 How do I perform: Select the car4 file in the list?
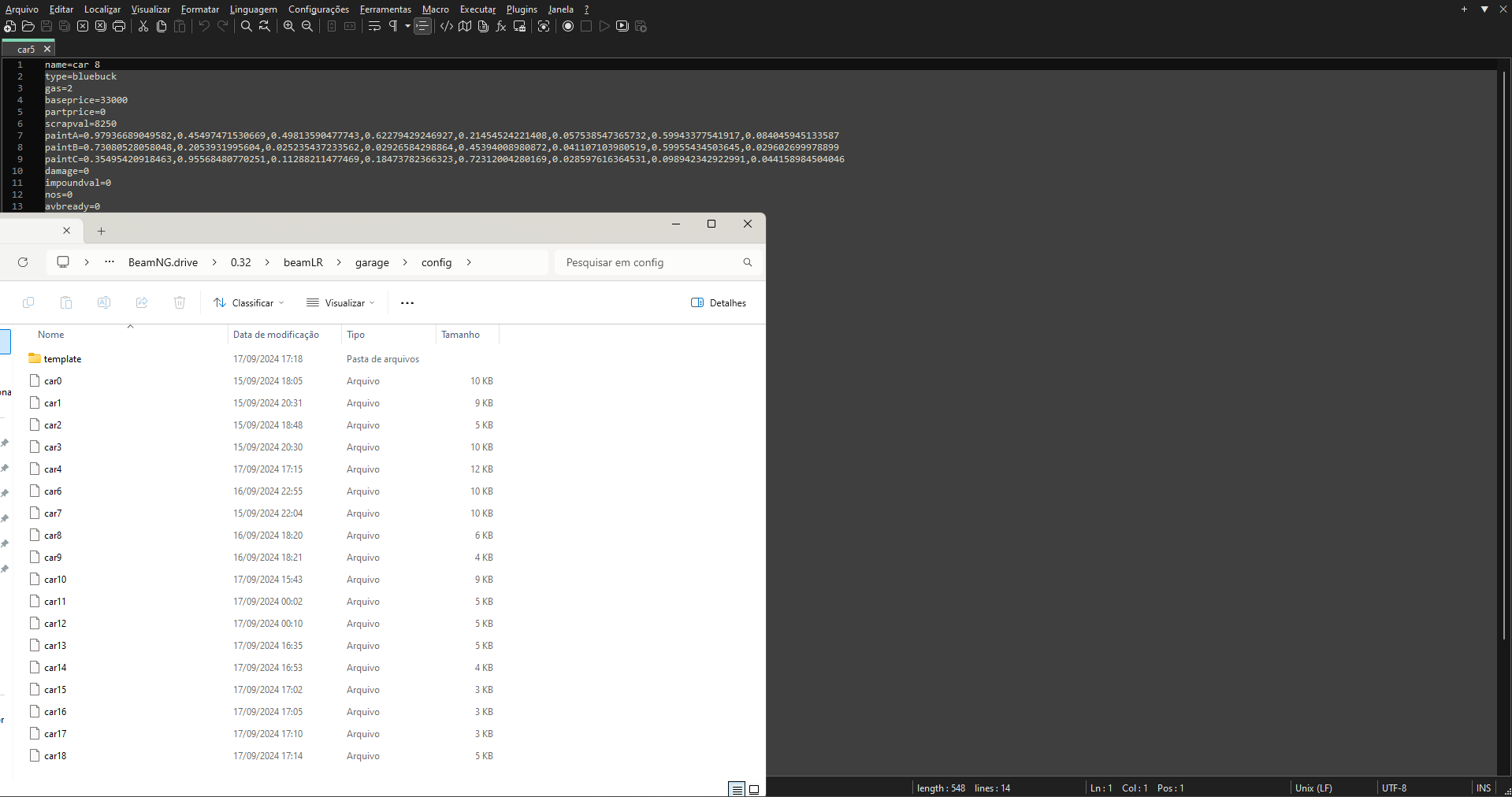(x=263, y=469)
